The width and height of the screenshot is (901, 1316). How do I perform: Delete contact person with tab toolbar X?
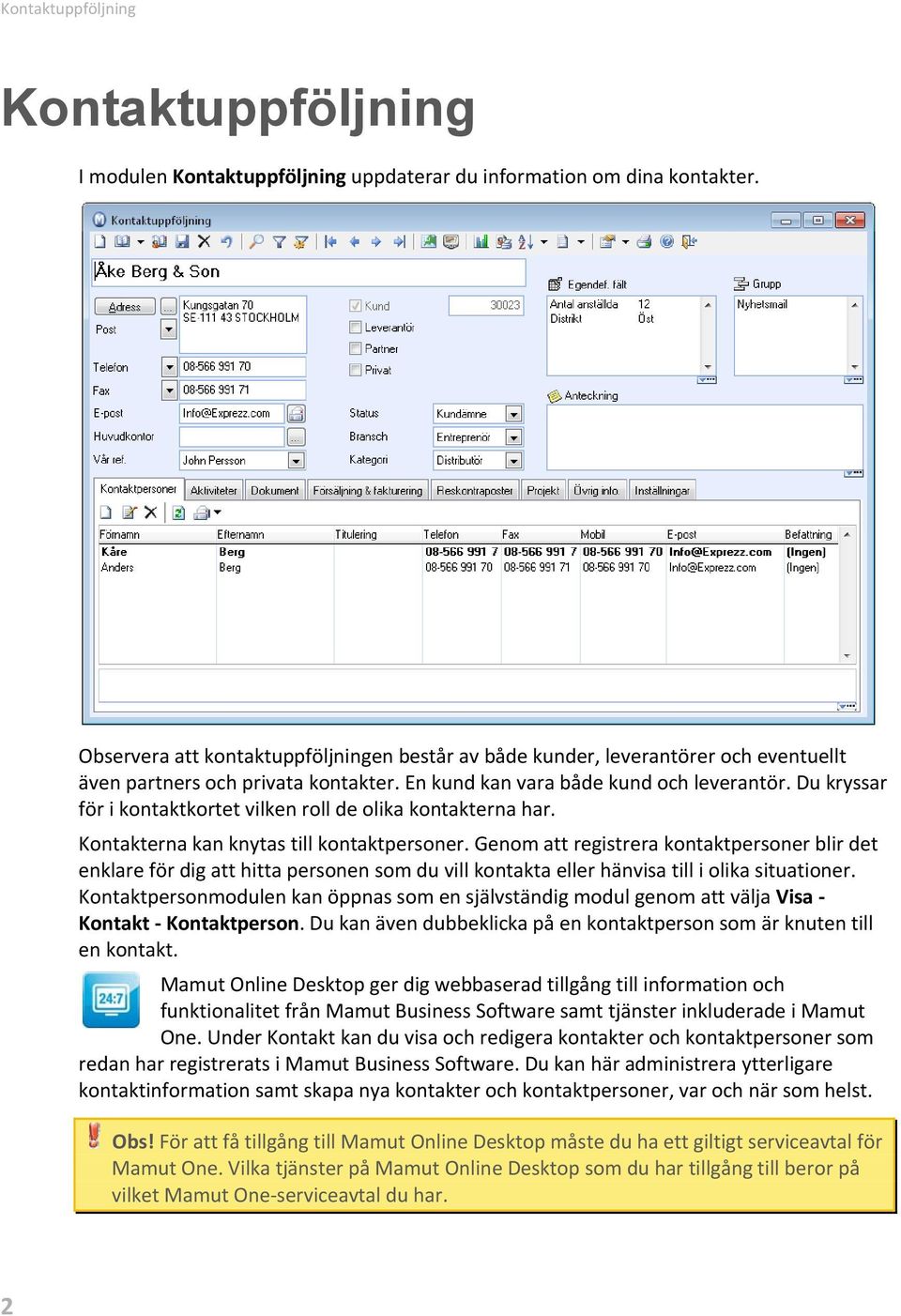(x=150, y=513)
